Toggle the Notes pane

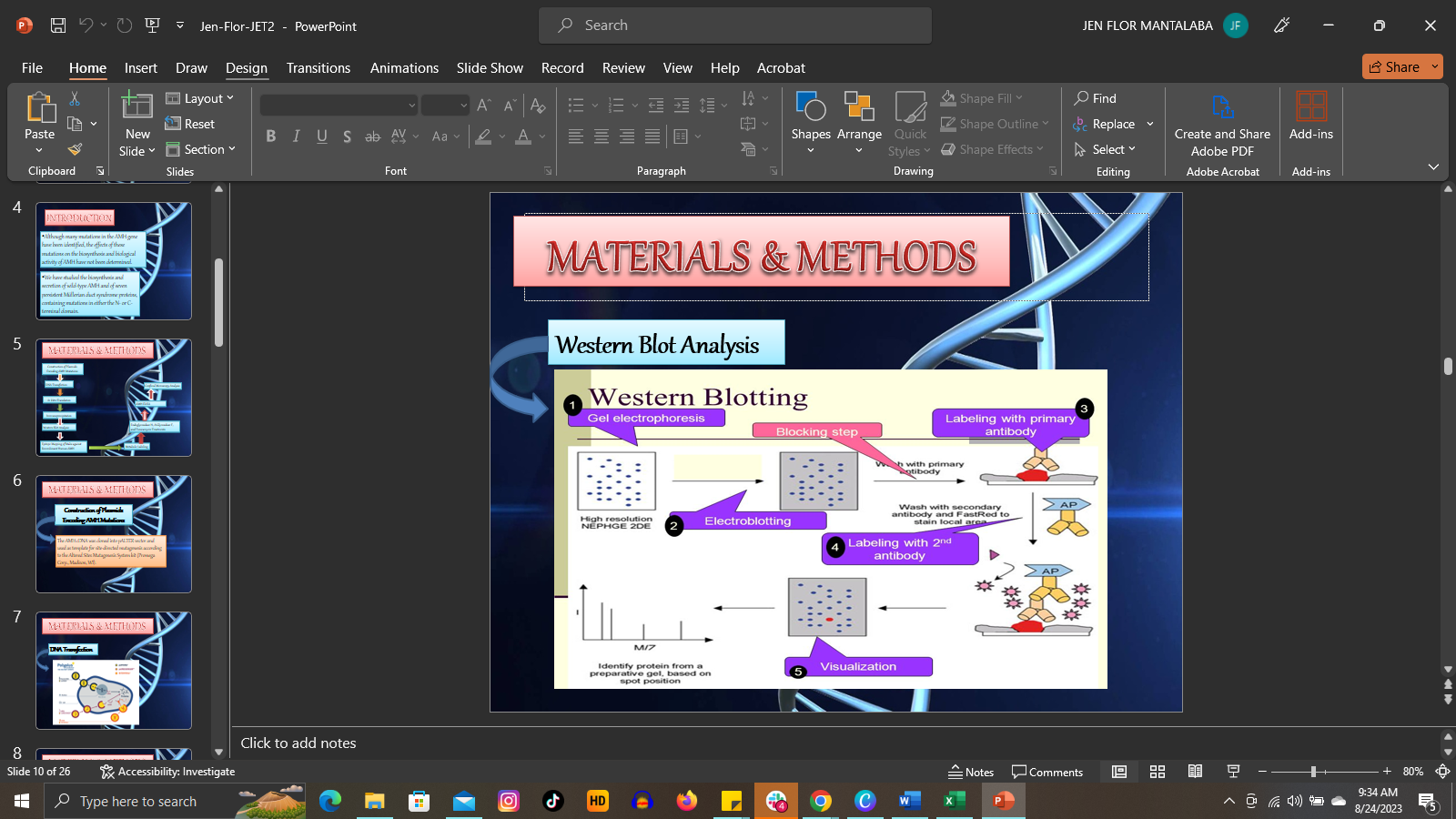pyautogui.click(x=971, y=772)
